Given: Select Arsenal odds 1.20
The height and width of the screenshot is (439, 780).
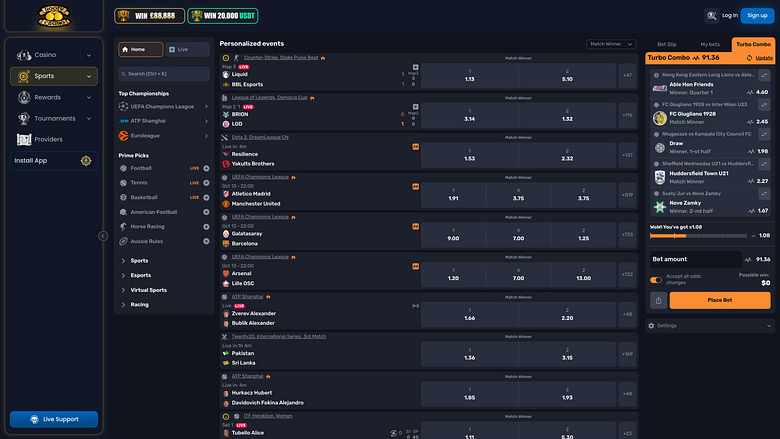Looking at the screenshot, I should 453,274.
